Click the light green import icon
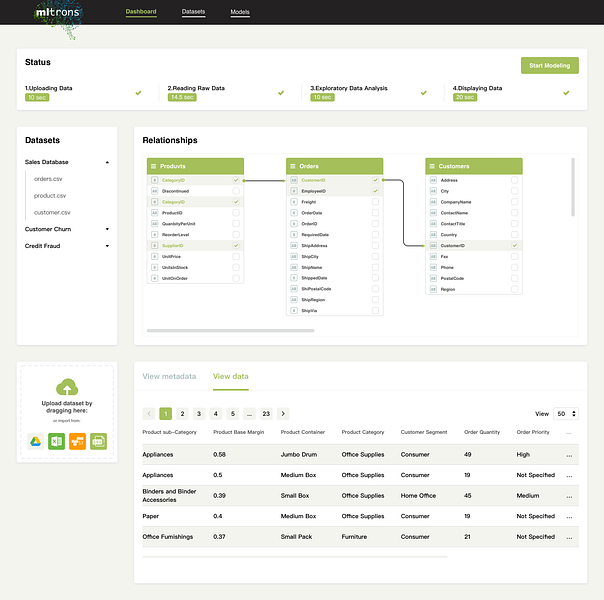 click(x=98, y=441)
